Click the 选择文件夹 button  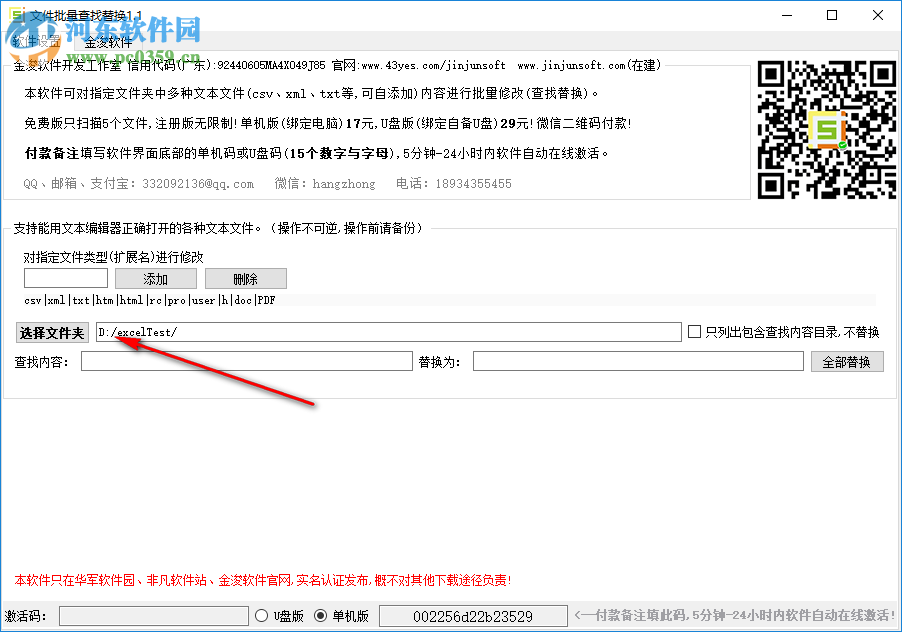click(51, 331)
